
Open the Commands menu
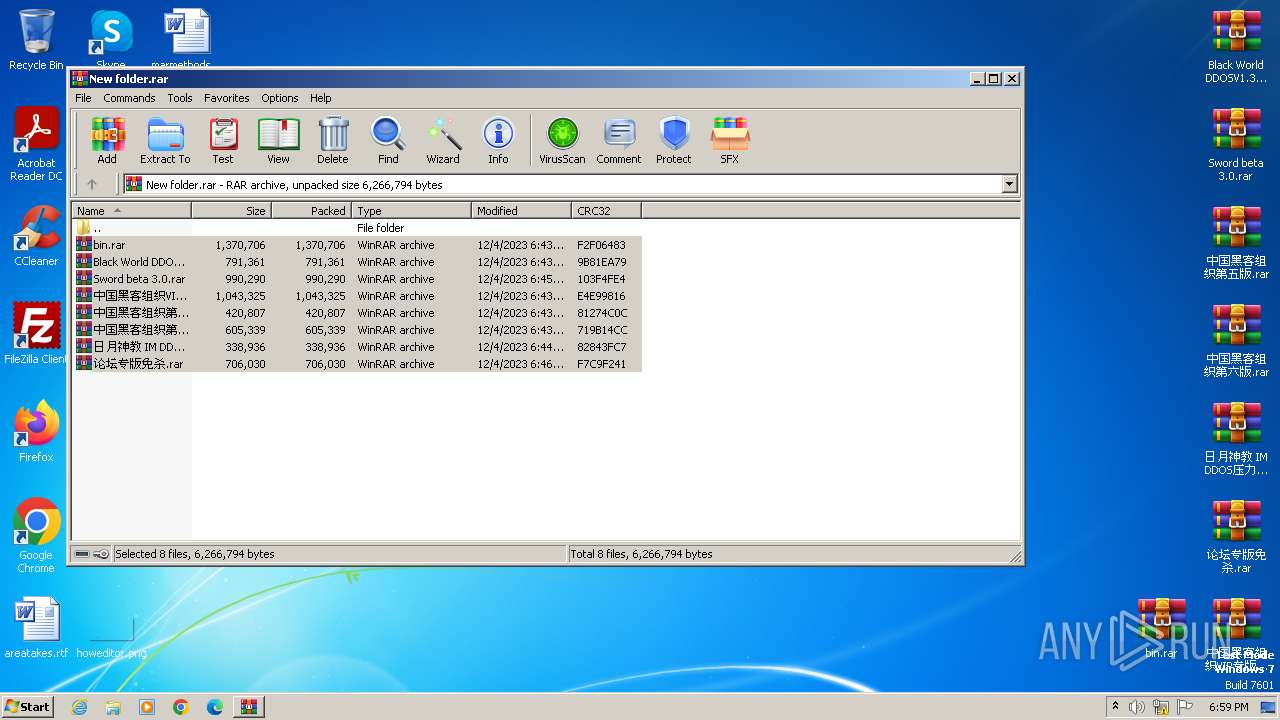129,98
